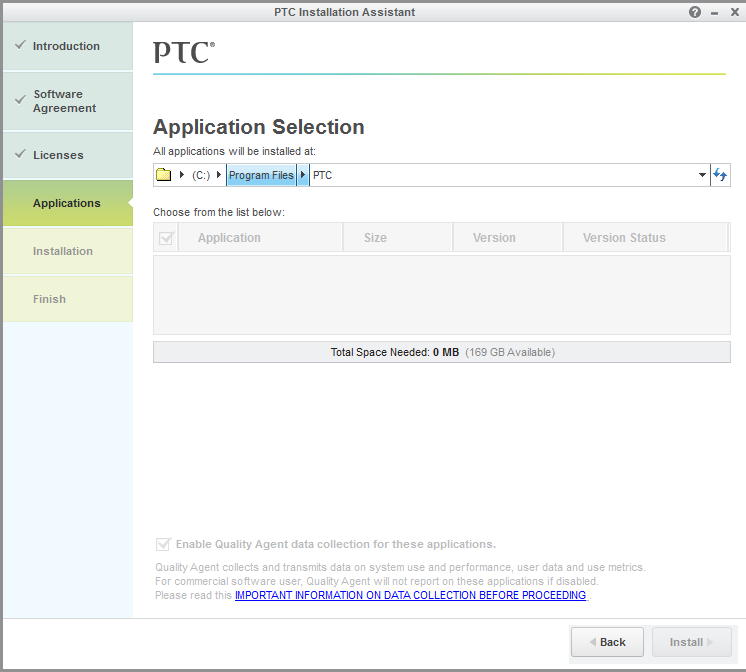This screenshot has height=672, width=746.
Task: Expand the arrow before (C:) drive
Action: (x=182, y=175)
